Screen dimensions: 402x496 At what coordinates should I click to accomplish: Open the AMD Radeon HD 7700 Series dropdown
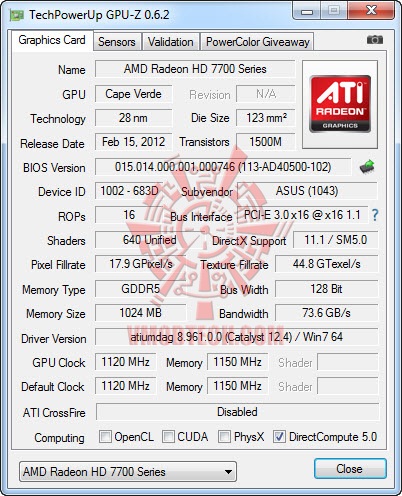click(128, 471)
